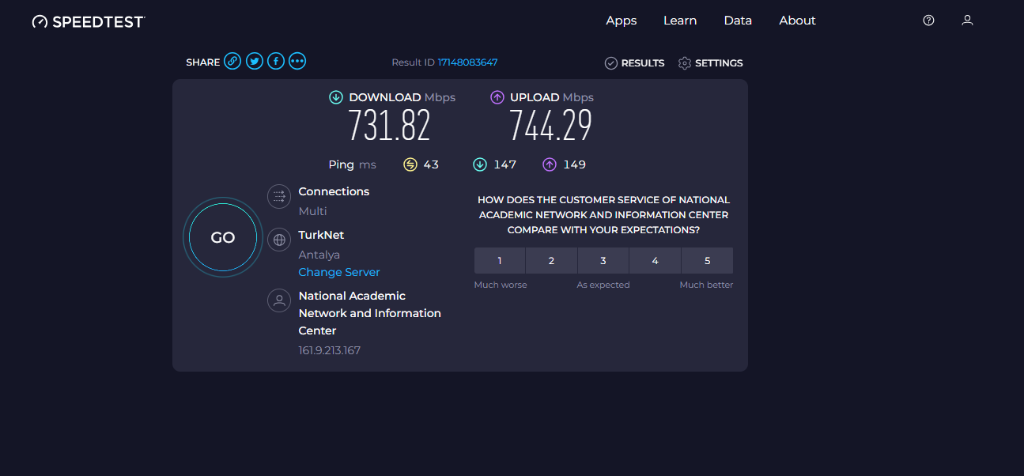Screen dimensions: 1024x476
Task: Open the Data menu
Action: point(738,21)
